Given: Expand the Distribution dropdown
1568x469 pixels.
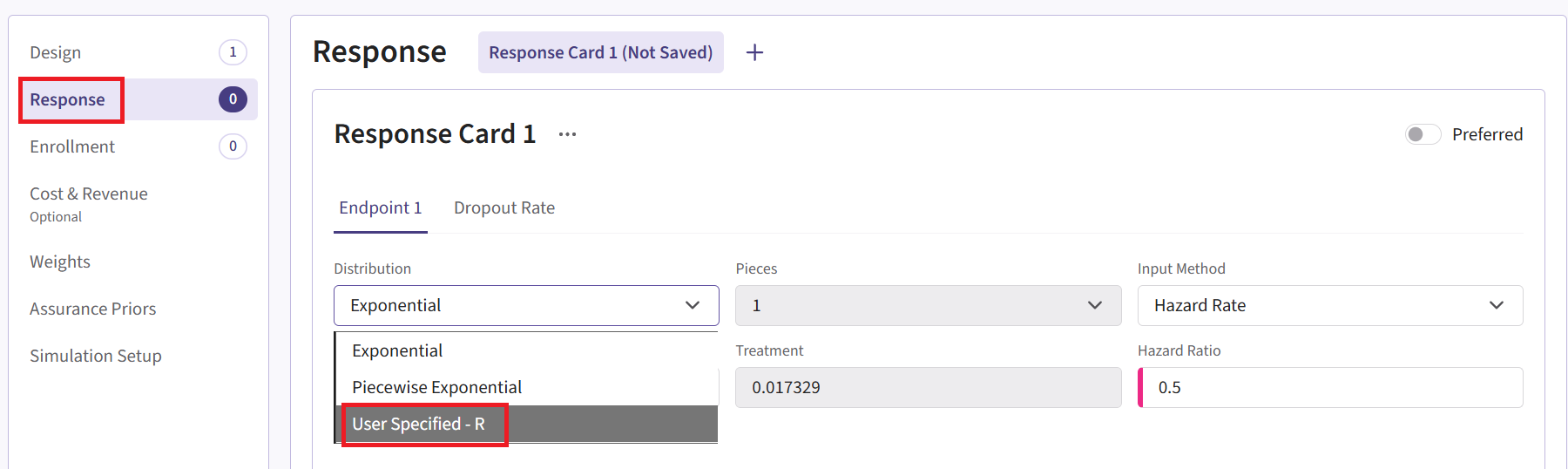Looking at the screenshot, I should pos(526,305).
